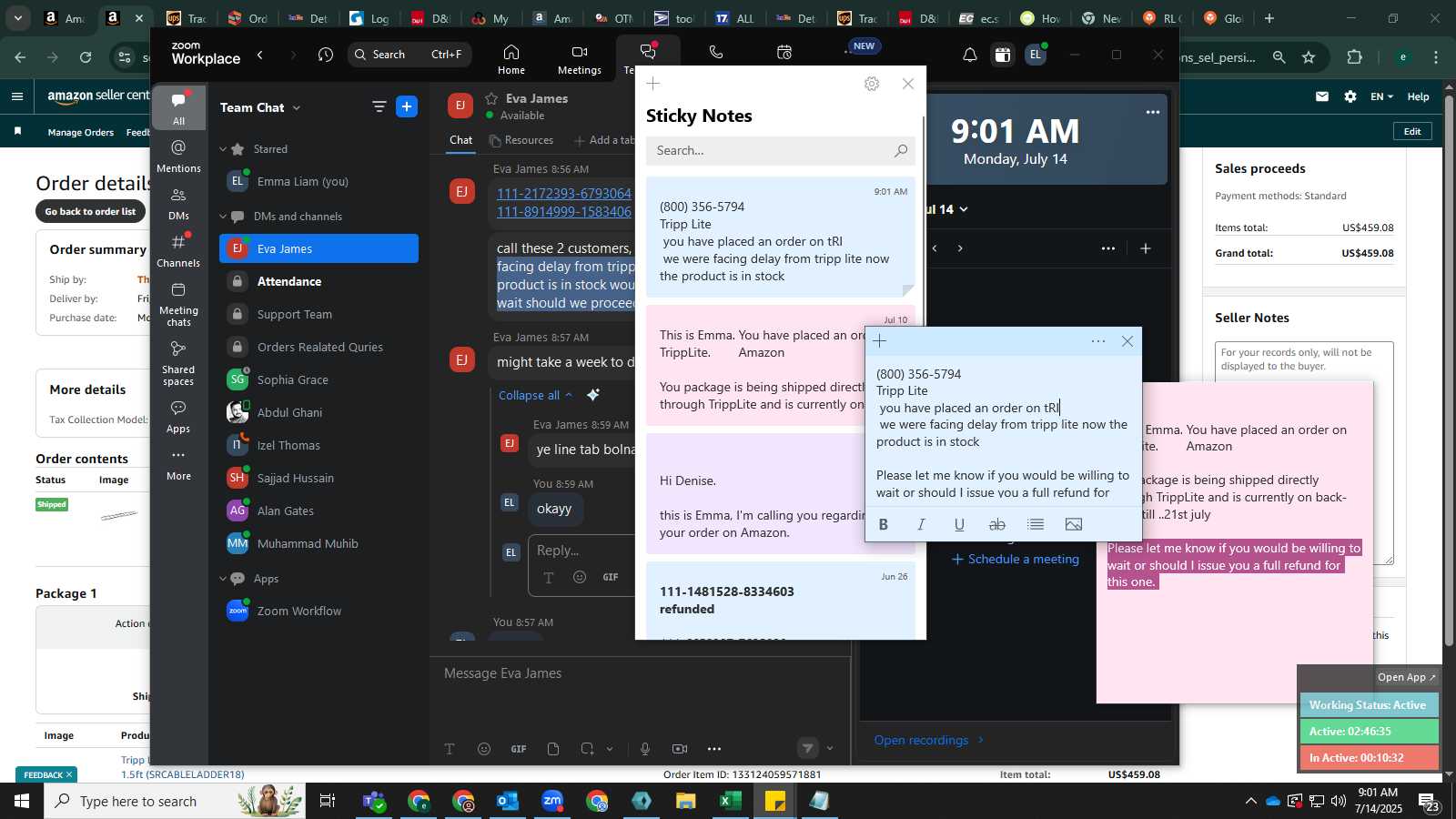
Task: Toggle bullet list in sticky note
Action: click(1036, 524)
